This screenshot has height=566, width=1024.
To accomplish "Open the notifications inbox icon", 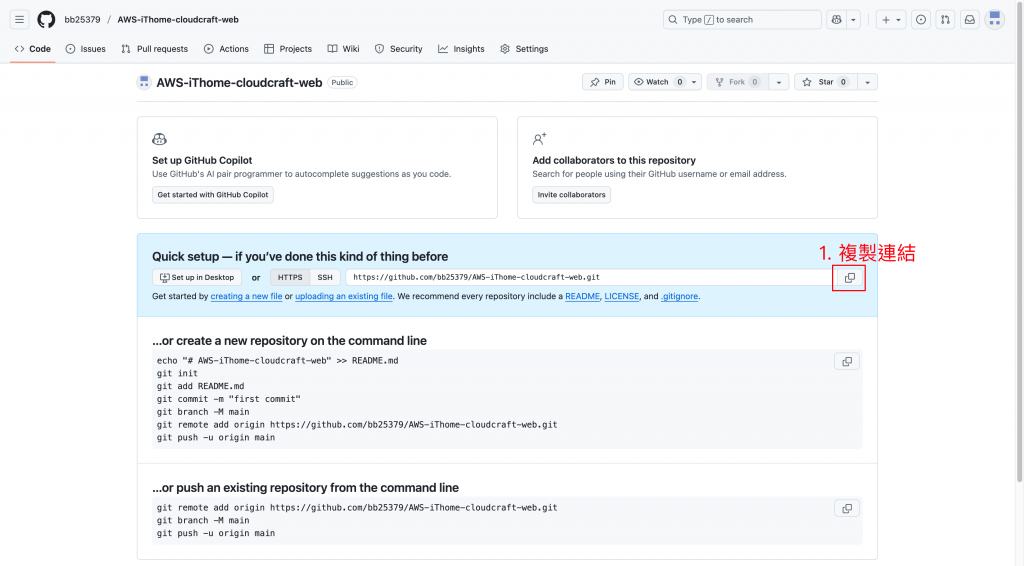I will (x=969, y=19).
